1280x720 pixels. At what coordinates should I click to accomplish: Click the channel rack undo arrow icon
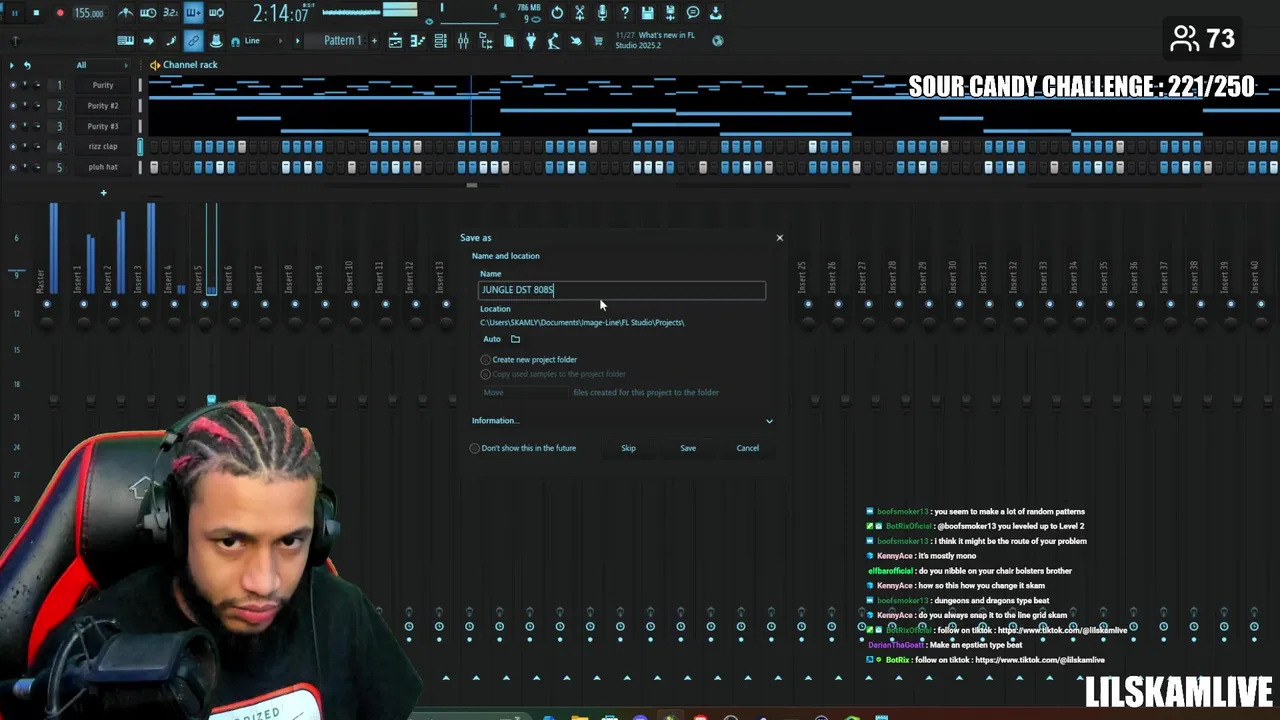pos(27,65)
